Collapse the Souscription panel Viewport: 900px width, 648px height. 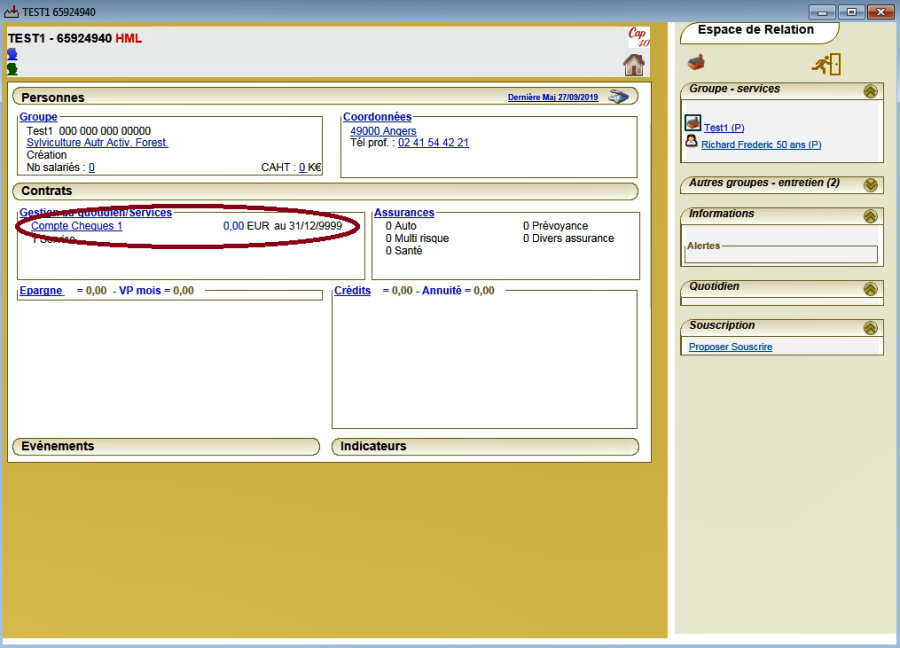[870, 328]
